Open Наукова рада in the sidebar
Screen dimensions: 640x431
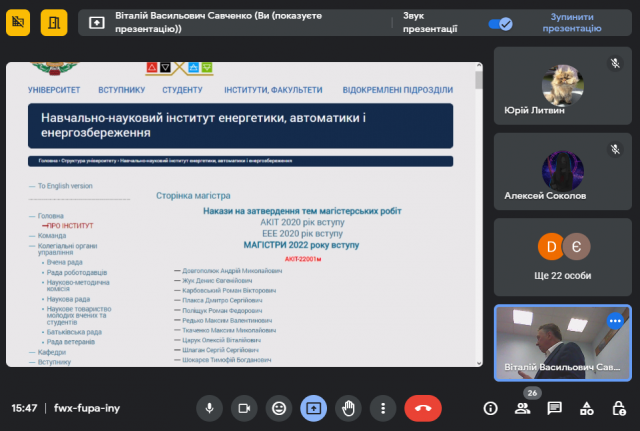click(x=68, y=299)
